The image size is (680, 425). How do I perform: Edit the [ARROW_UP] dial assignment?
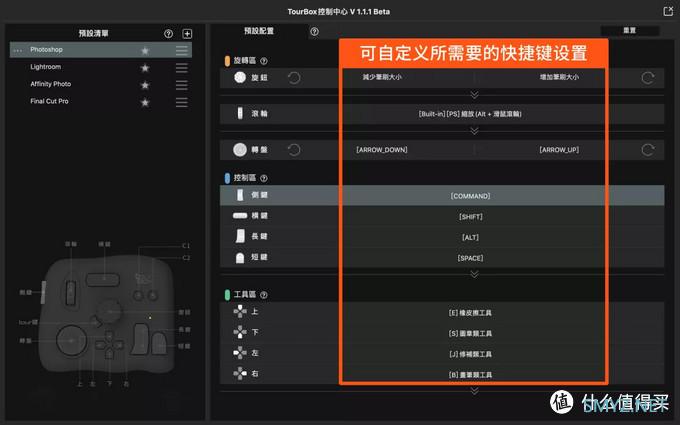click(x=559, y=150)
